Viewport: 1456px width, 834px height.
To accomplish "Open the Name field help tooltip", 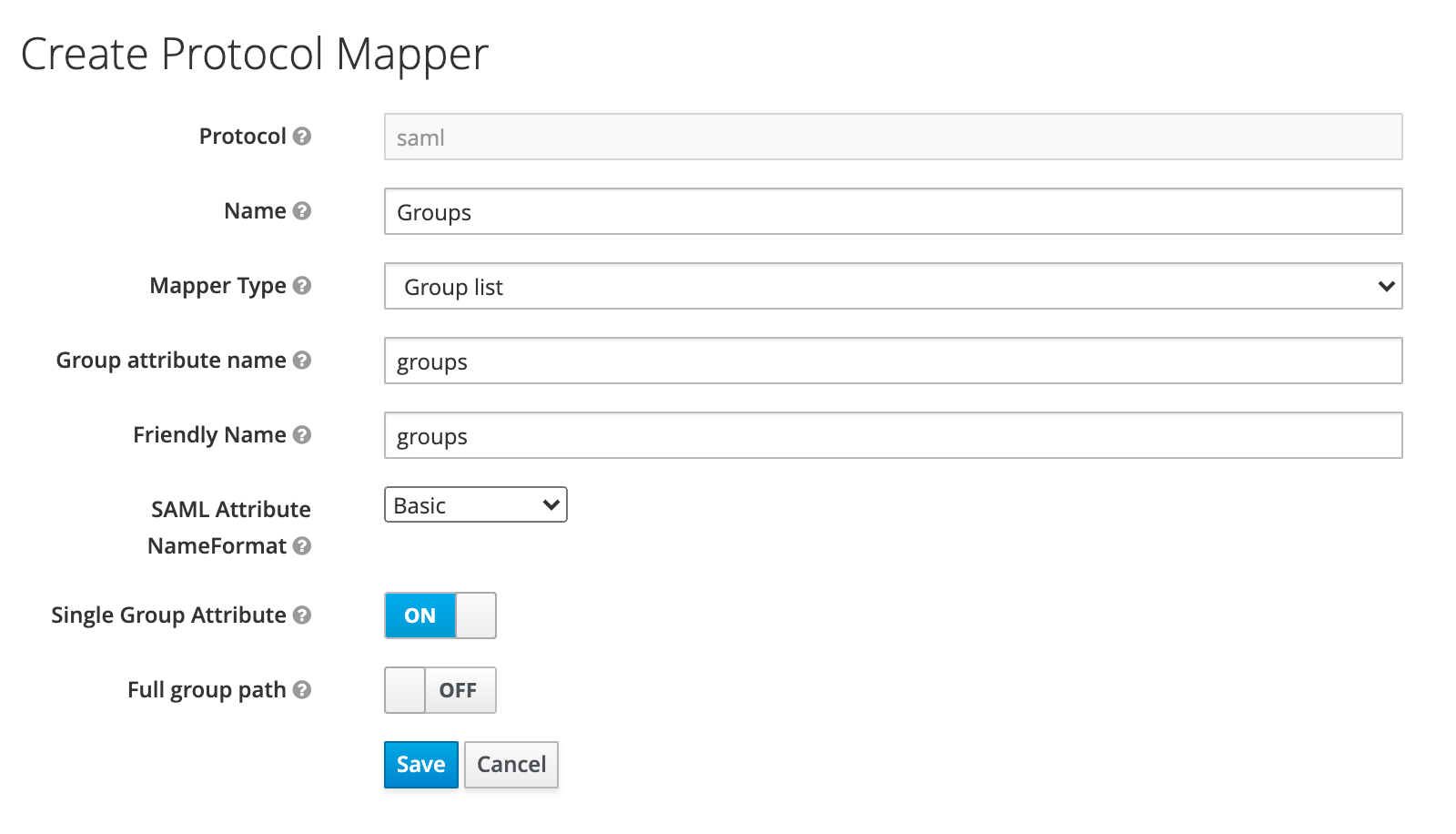I will point(301,211).
